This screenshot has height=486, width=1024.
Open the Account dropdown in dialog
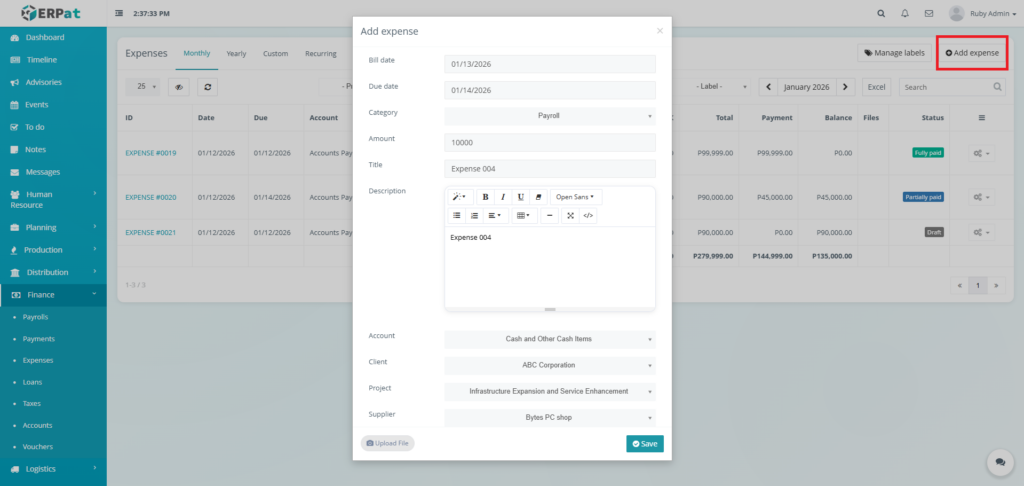pos(550,339)
